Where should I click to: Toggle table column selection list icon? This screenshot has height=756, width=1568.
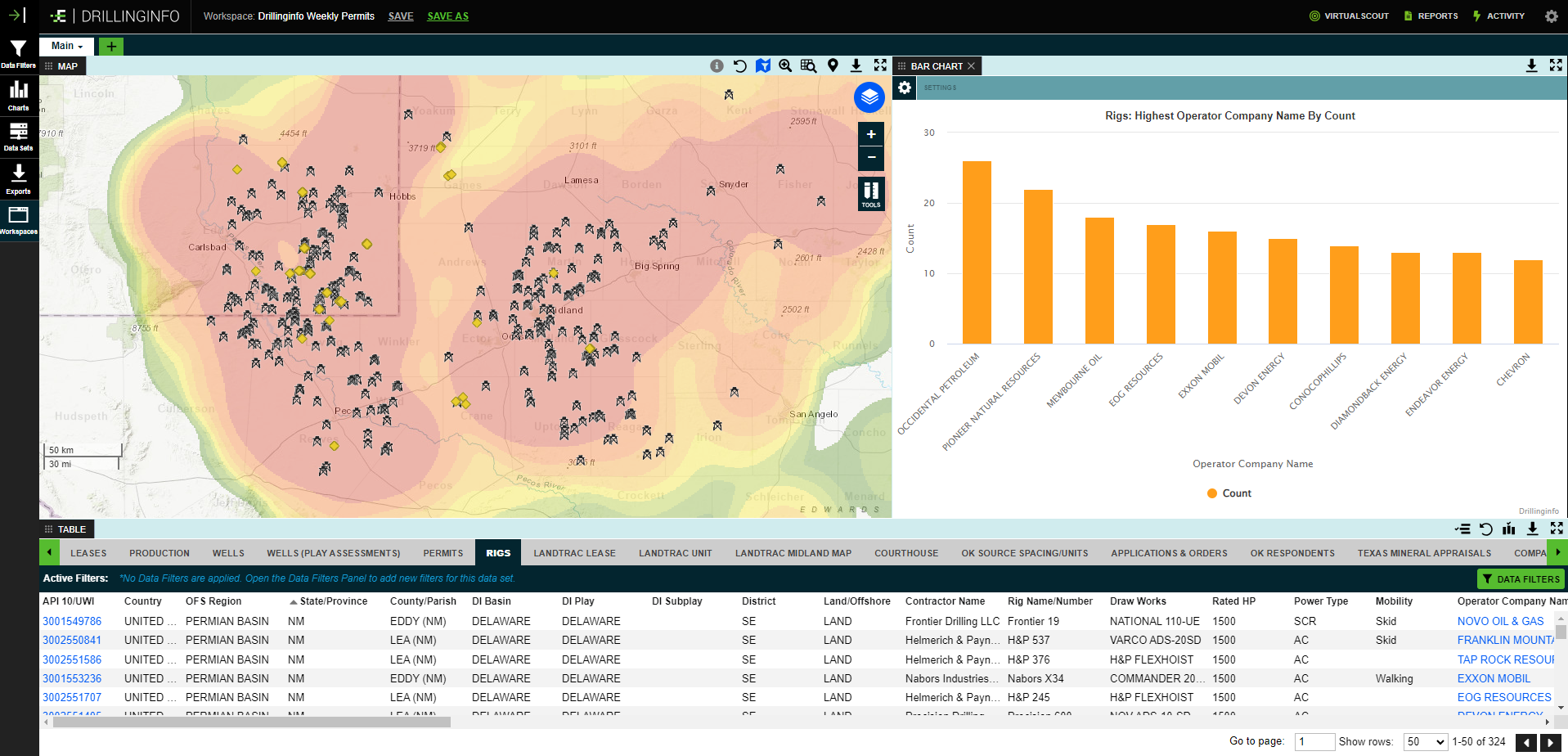pyautogui.click(x=1462, y=529)
